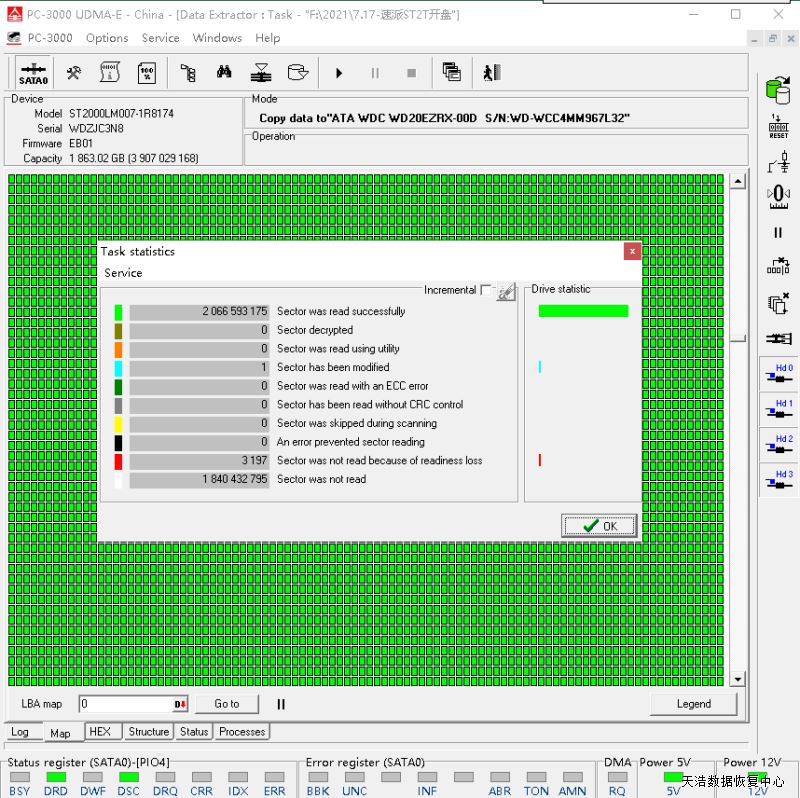800x798 pixels.
Task: Open the crossed hammer-and-wrench tools icon
Action: (x=73, y=73)
